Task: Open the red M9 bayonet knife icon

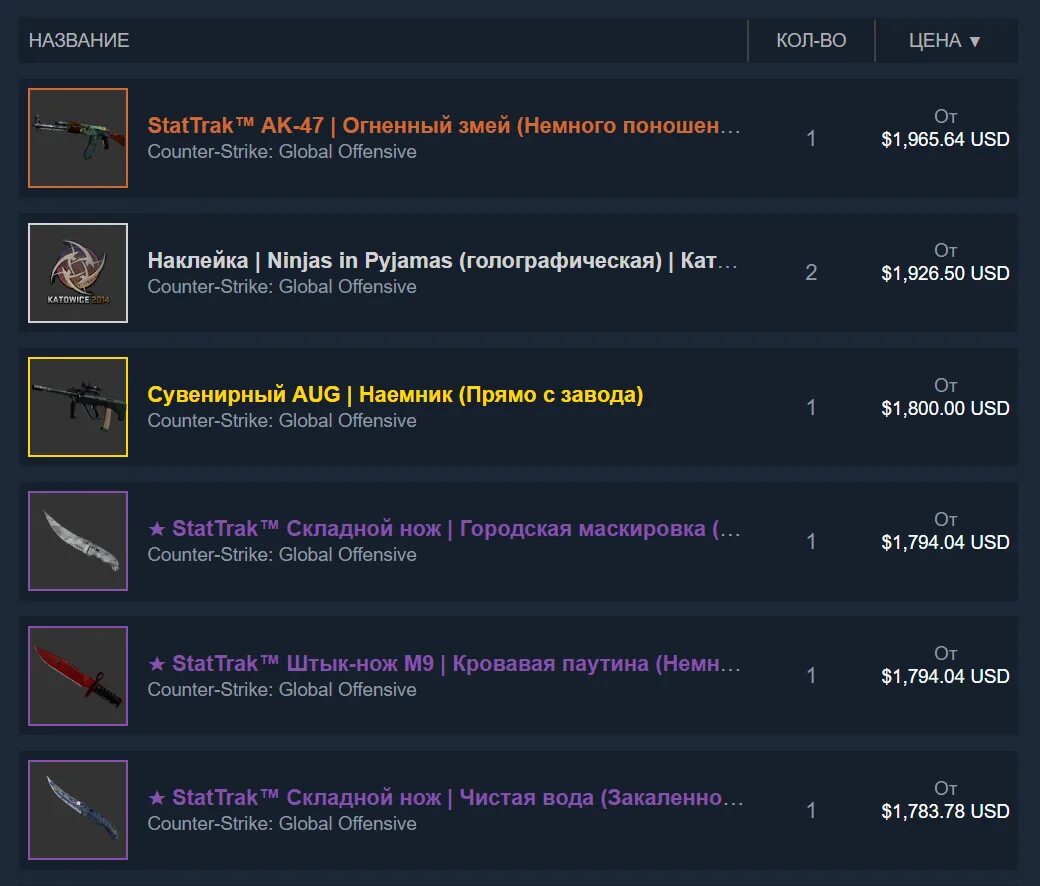Action: click(x=78, y=676)
